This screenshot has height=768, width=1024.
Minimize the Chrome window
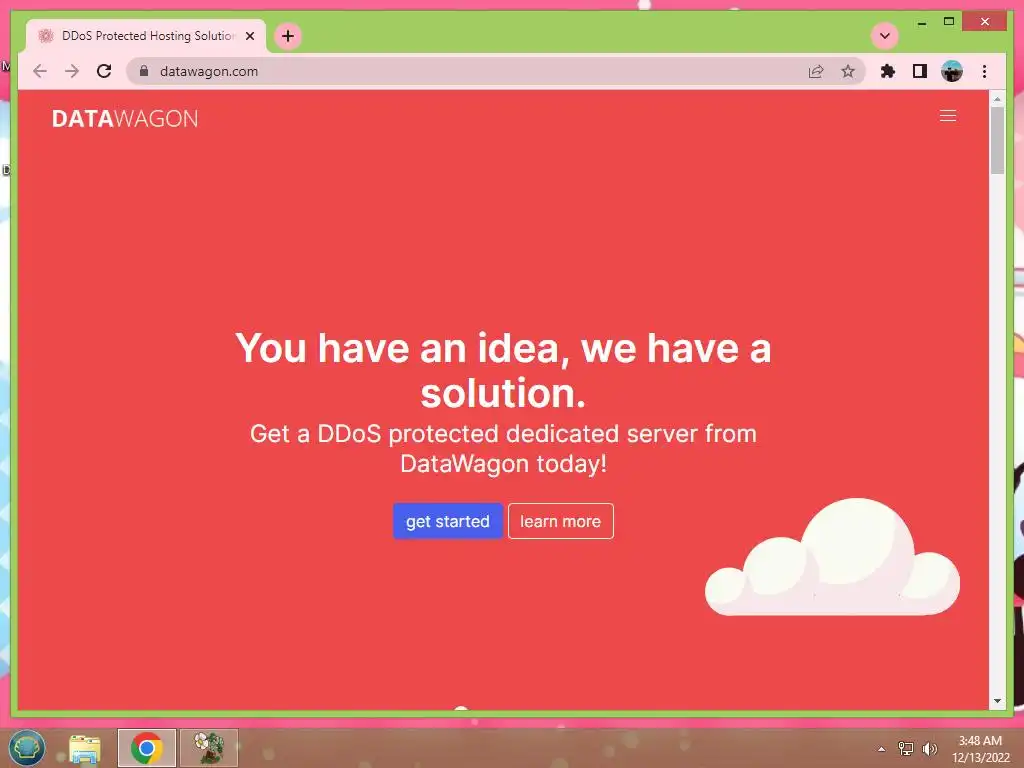[921, 23]
